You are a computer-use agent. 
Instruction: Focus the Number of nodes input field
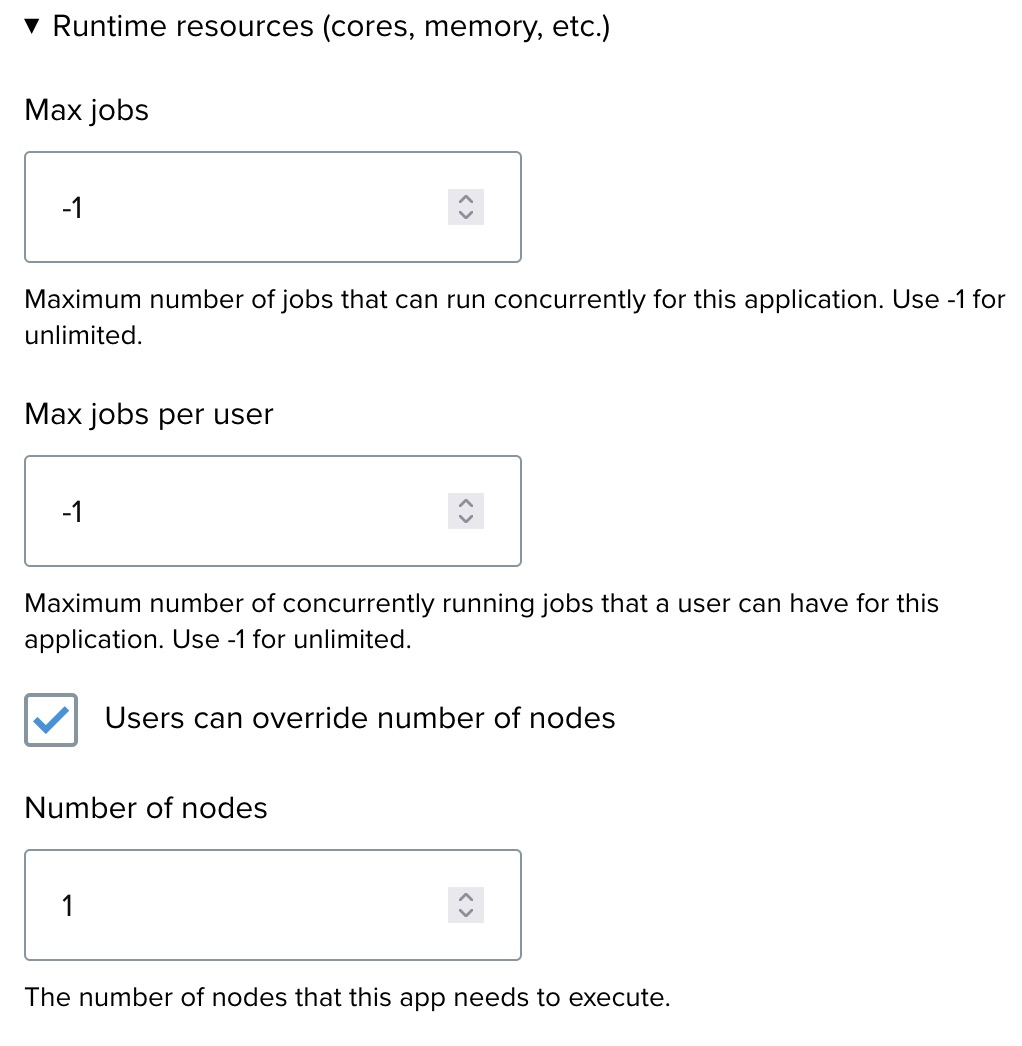point(250,906)
